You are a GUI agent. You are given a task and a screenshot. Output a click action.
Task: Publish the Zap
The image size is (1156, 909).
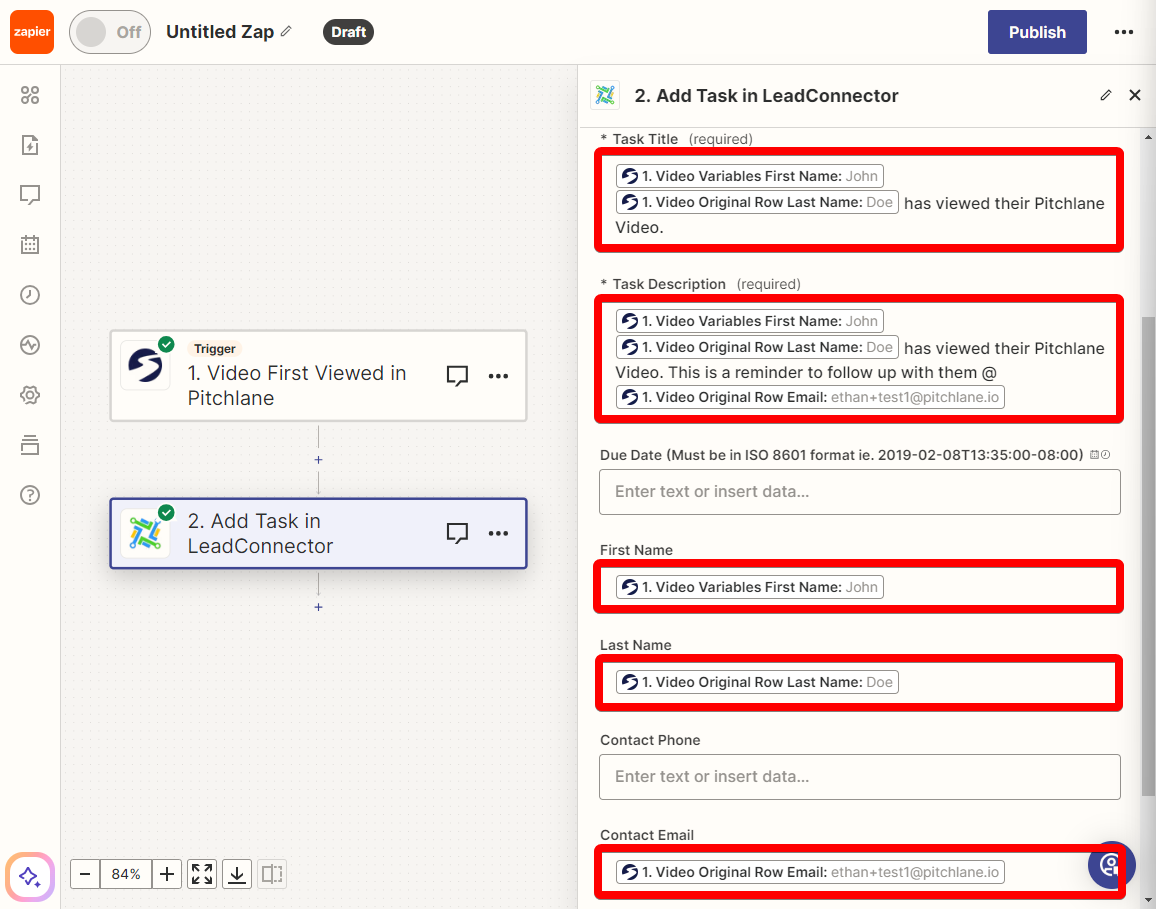point(1037,32)
